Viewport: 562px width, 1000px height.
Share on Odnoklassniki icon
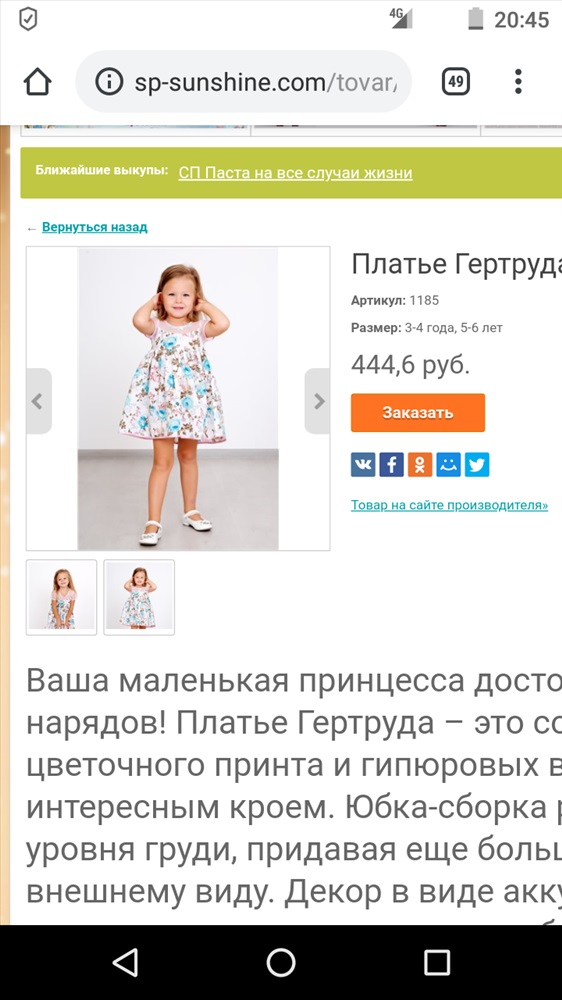coord(420,464)
